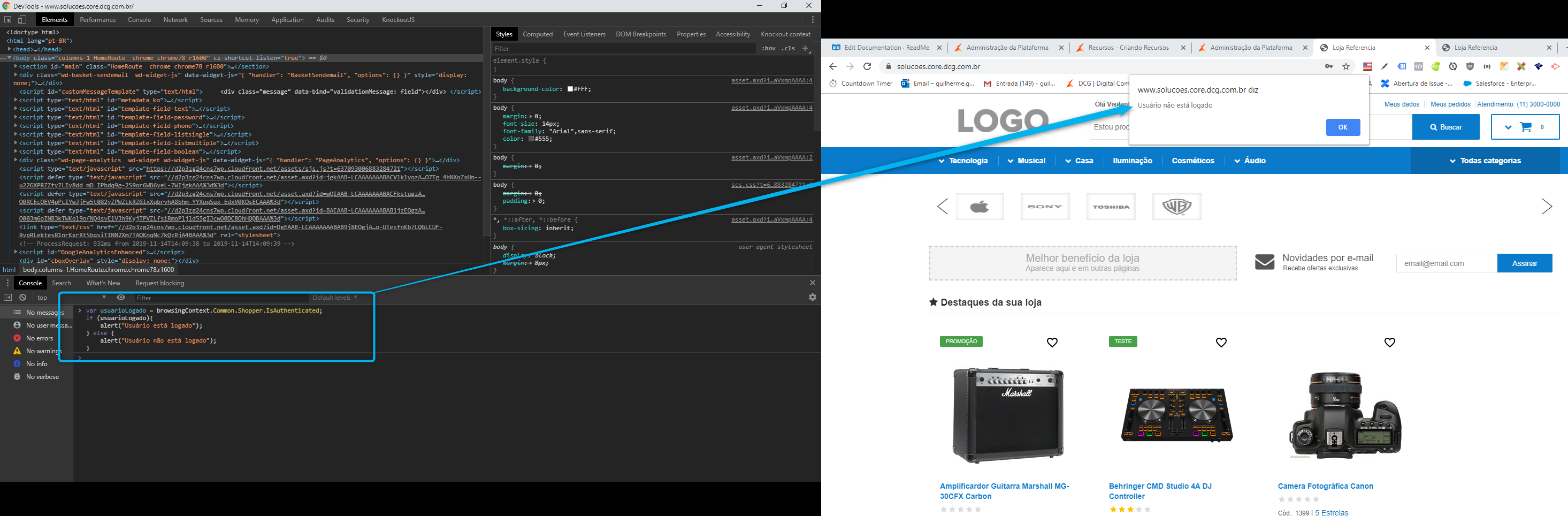
Task: Click the uBlock shield extension icon
Action: 1470,66
